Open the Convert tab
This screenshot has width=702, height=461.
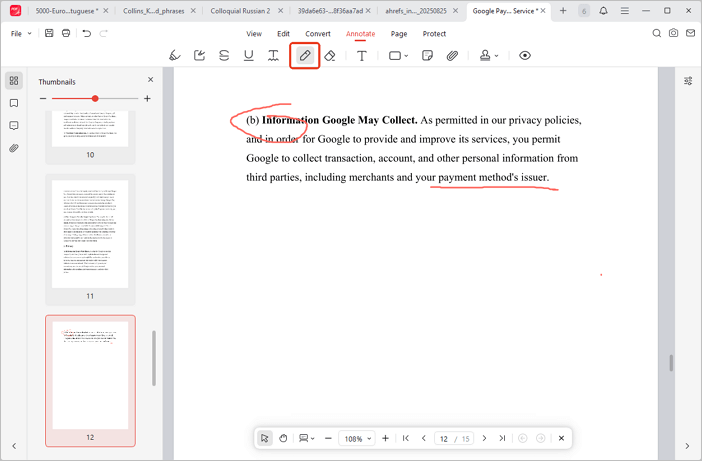pyautogui.click(x=318, y=34)
